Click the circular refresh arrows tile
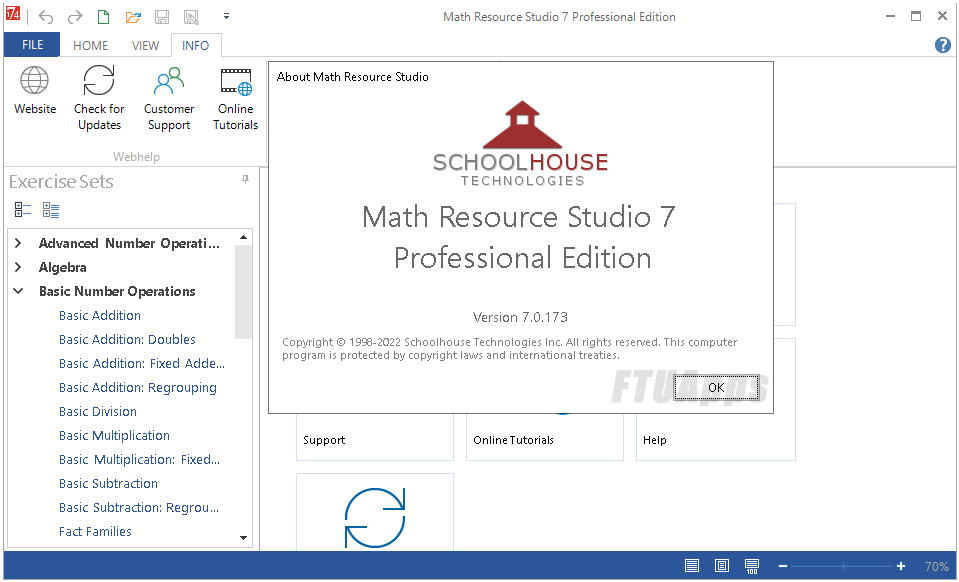The image size is (959, 582). [375, 512]
